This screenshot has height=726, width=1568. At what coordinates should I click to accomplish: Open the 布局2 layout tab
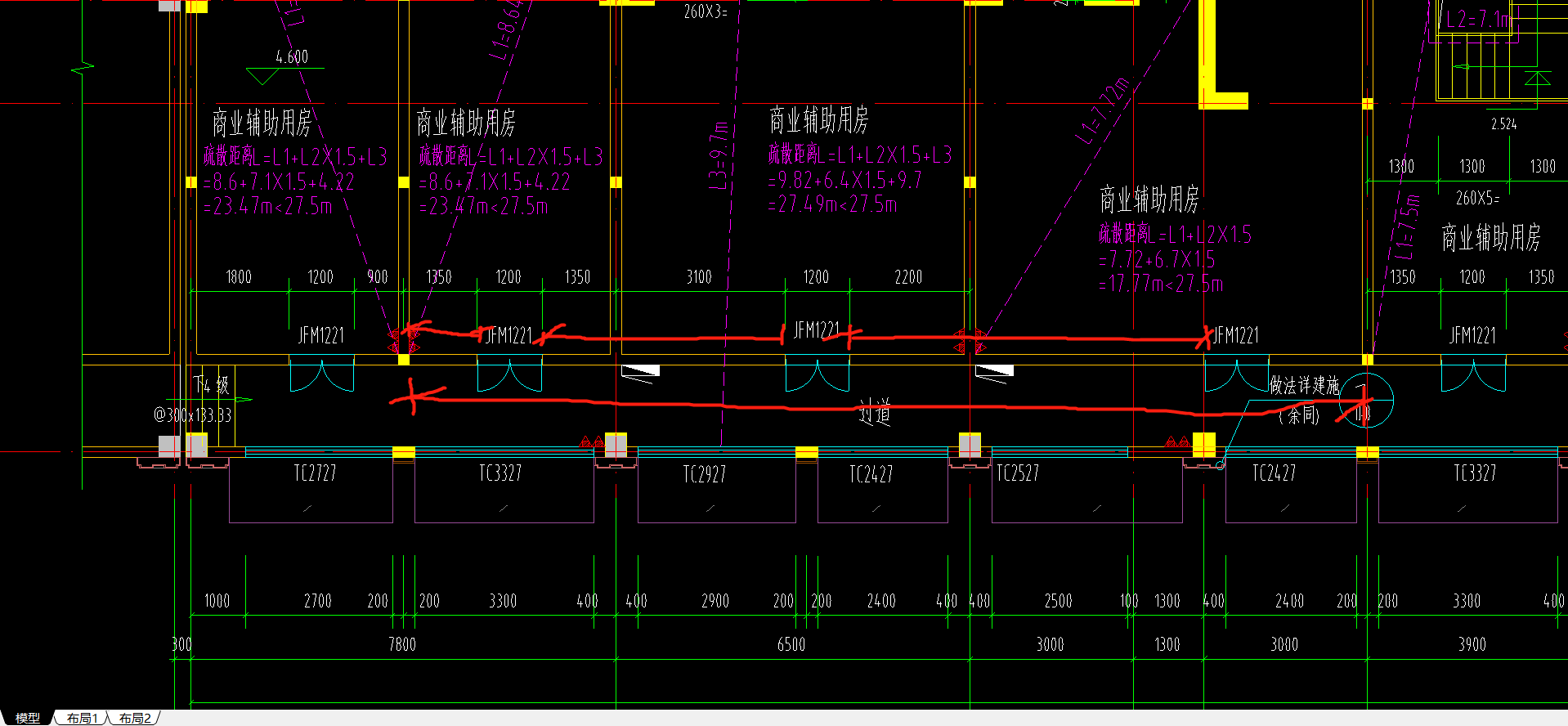135,718
